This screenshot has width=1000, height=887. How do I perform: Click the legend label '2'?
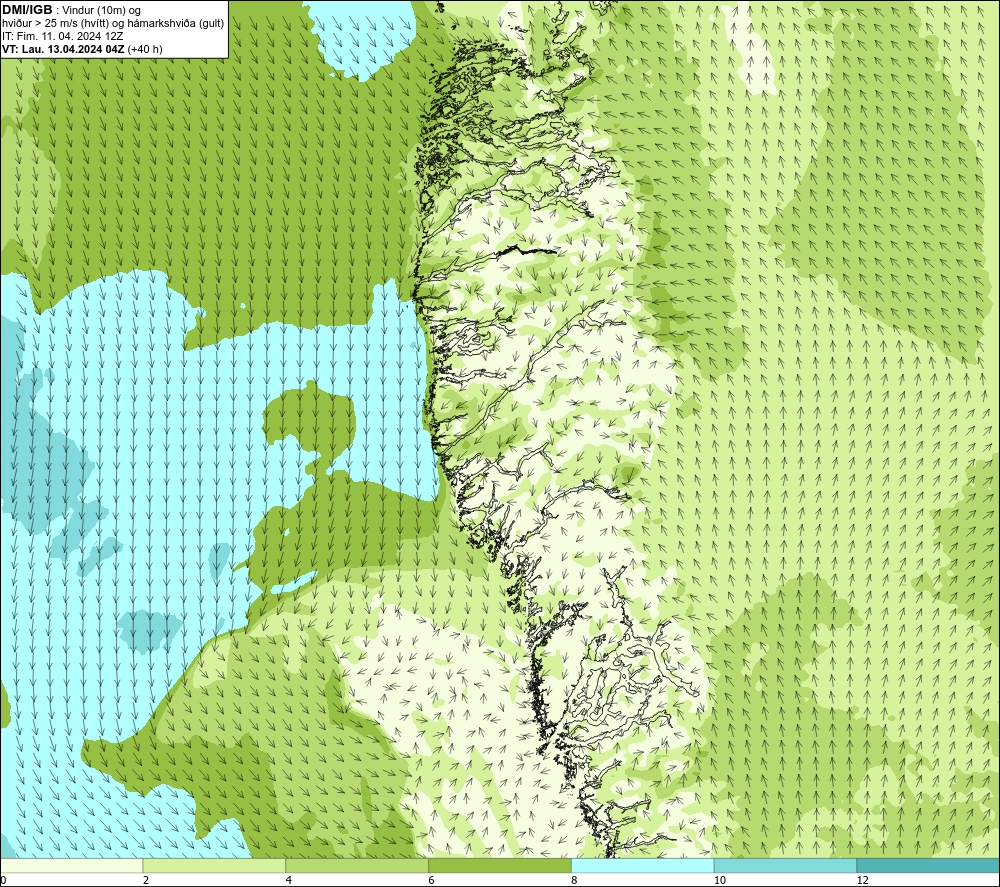[146, 880]
